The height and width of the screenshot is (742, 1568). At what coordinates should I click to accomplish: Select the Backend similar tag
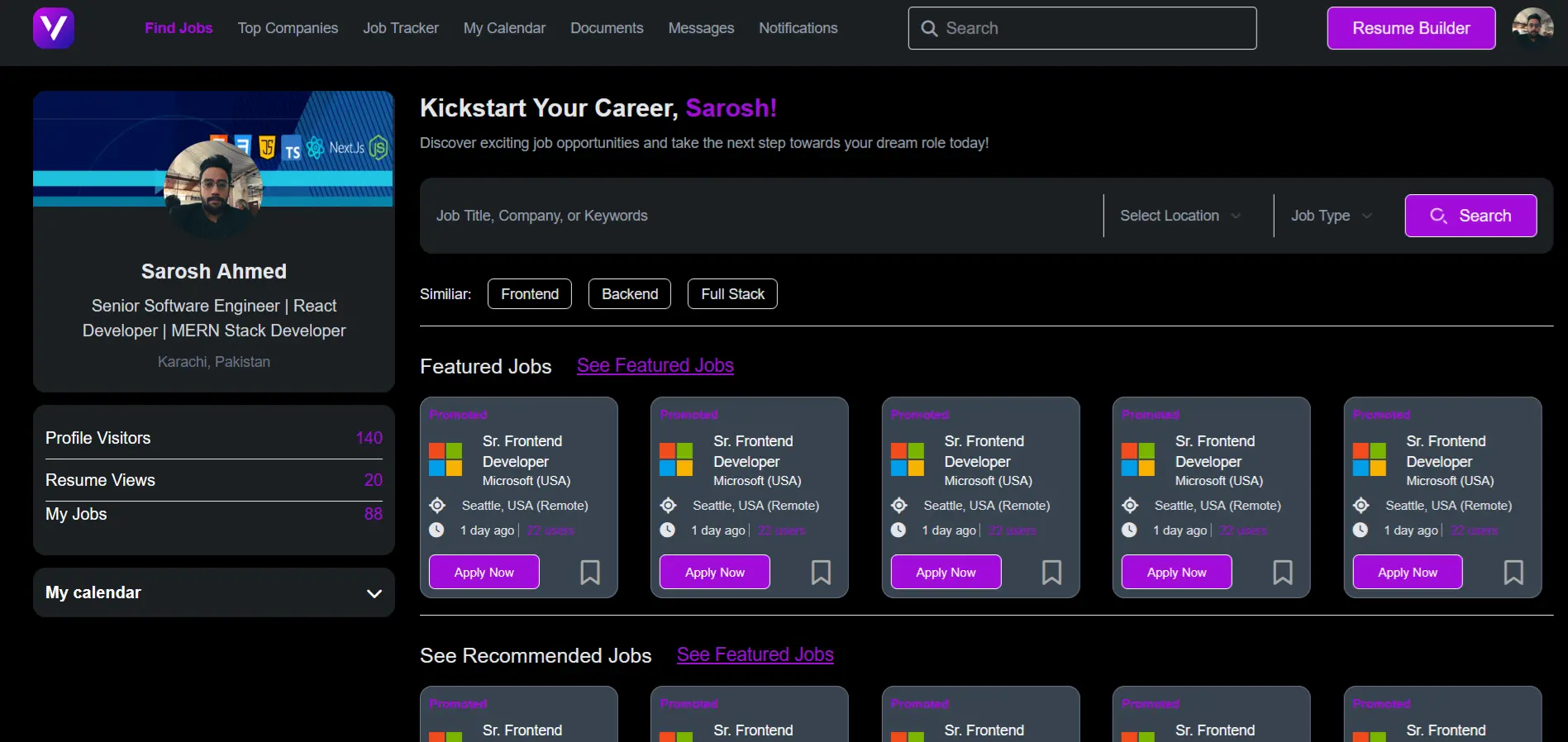click(630, 294)
